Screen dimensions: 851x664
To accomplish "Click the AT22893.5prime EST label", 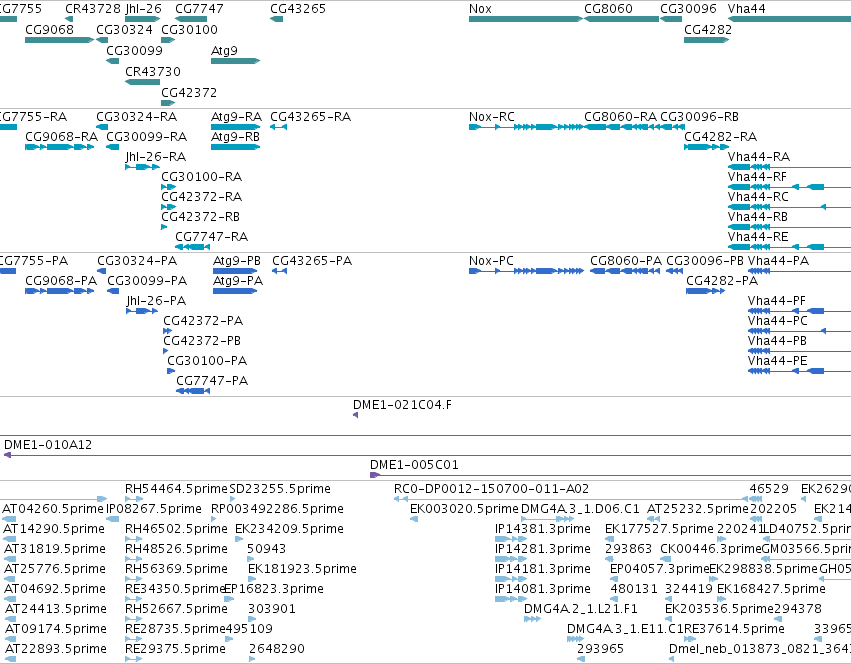I will 55,649.
